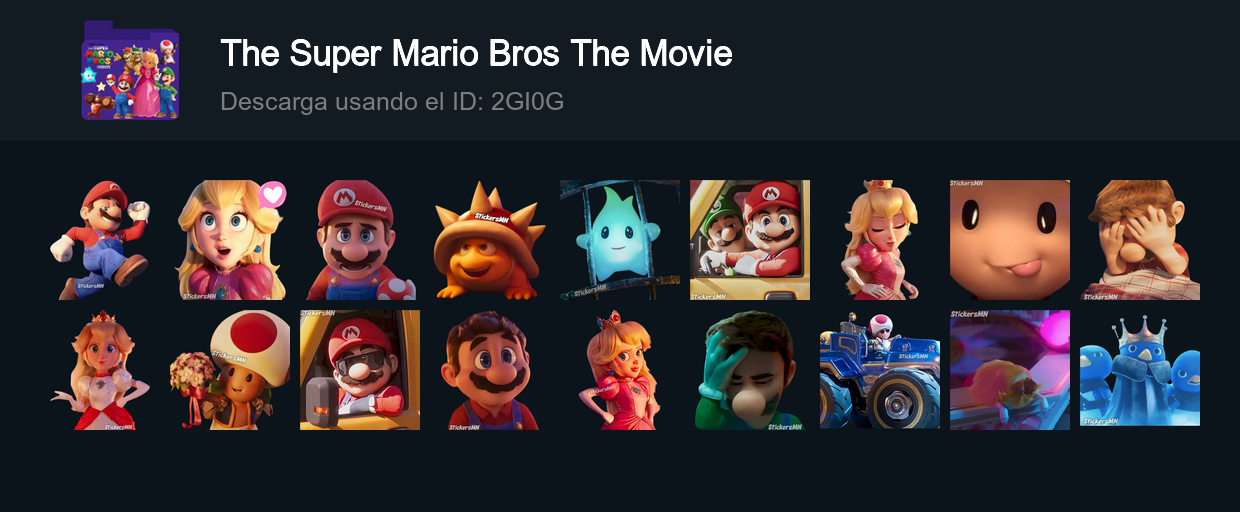Open the sticker pack folder icon
1240x512 pixels.
(130, 70)
